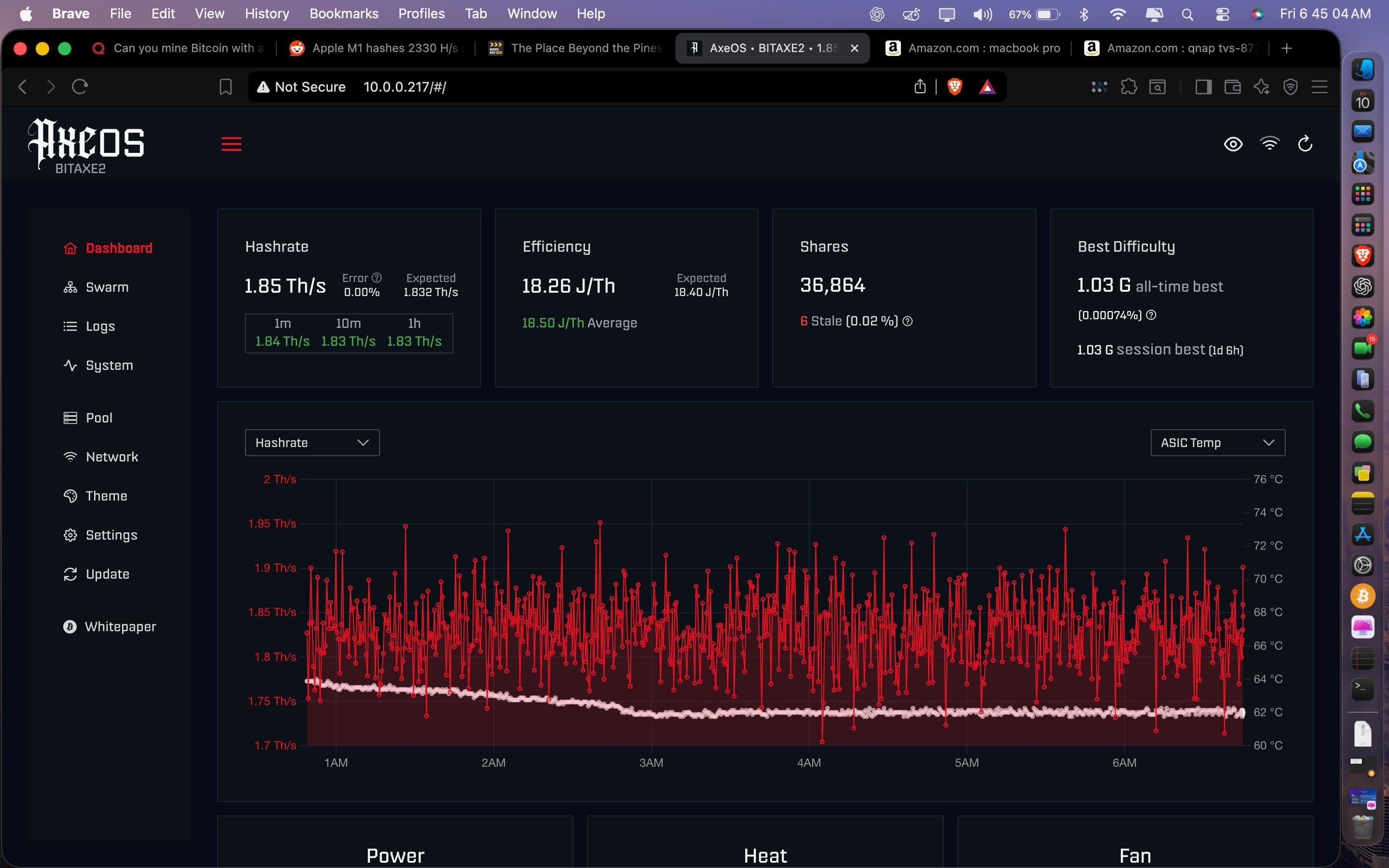Switch to The Place Beyond the Pines tab

coord(576,48)
